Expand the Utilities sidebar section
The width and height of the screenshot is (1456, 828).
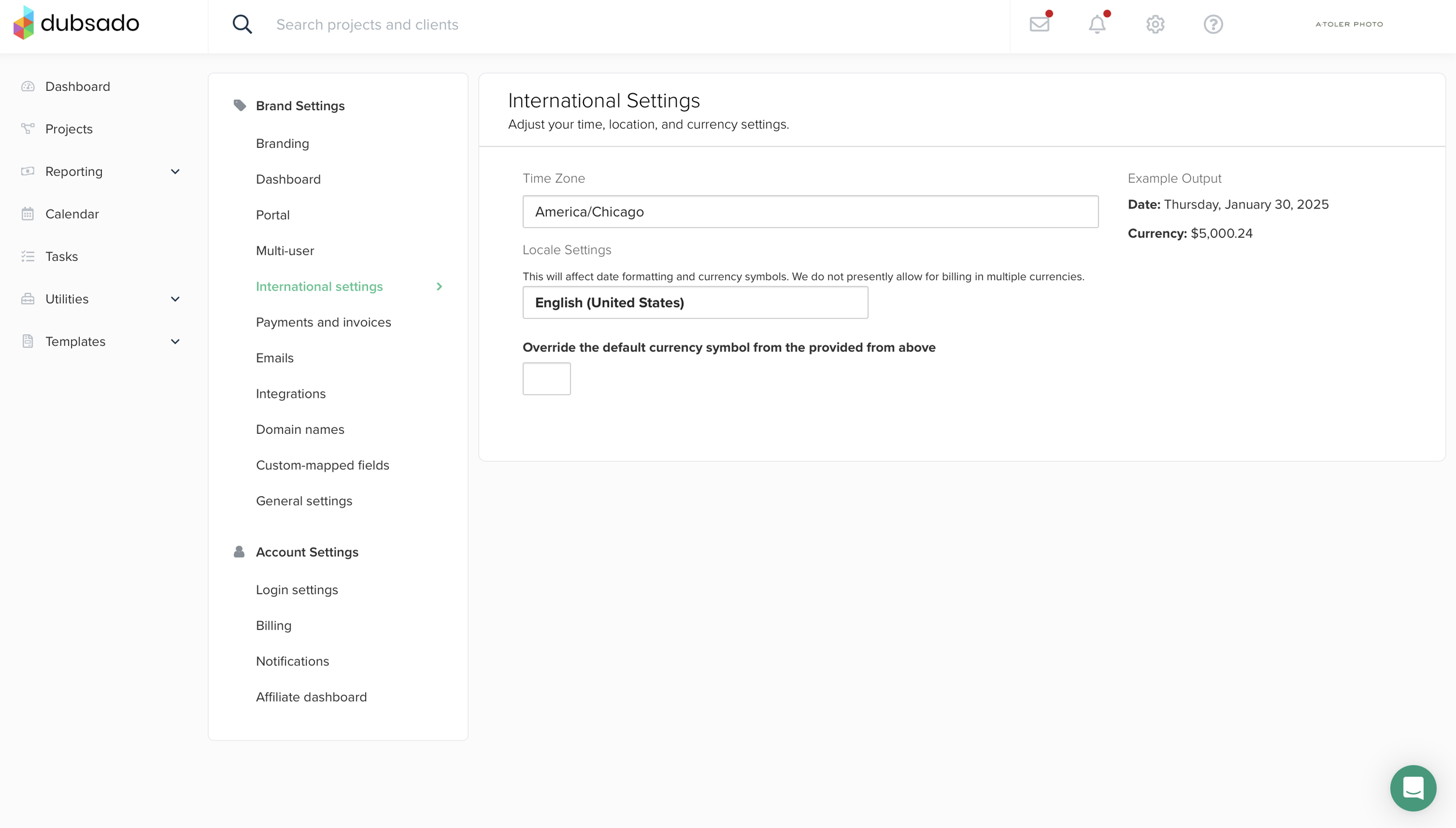tap(175, 299)
